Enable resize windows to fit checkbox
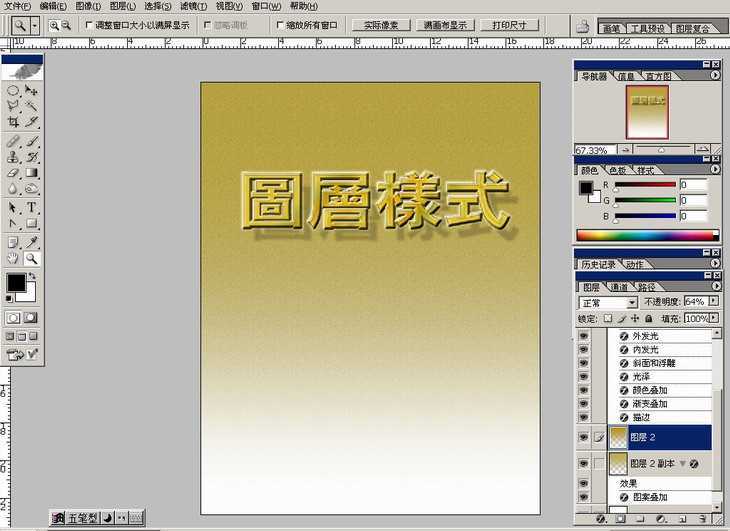This screenshot has width=730, height=531. [x=89, y=25]
